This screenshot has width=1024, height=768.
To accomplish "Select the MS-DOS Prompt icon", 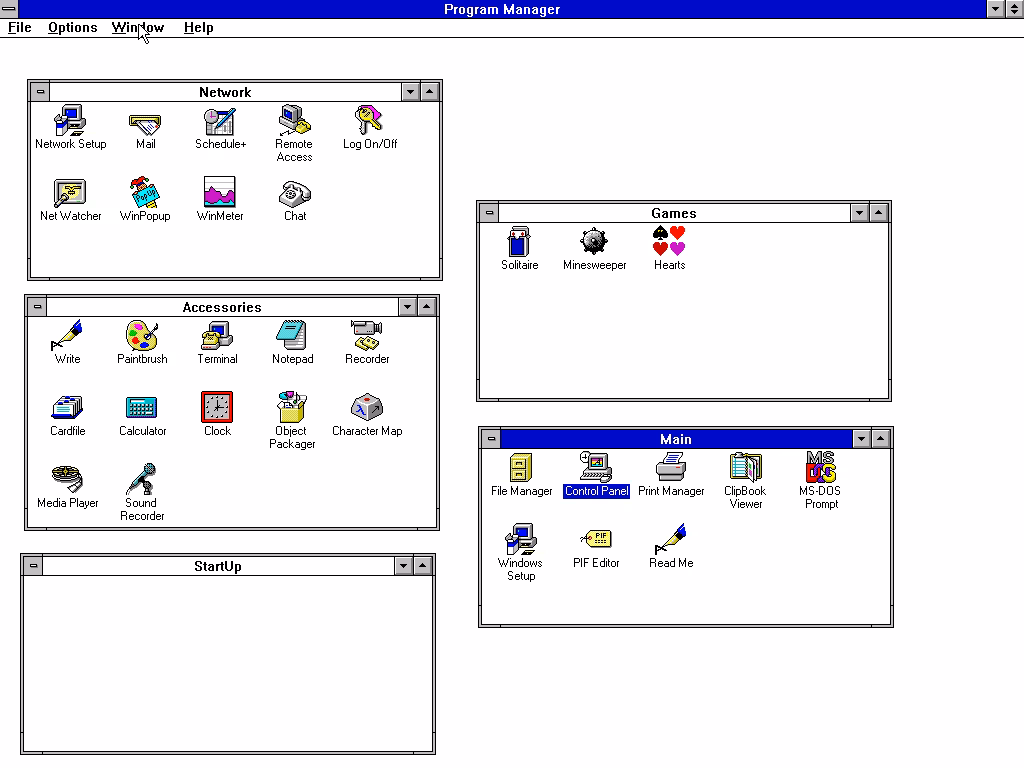I will 820,468.
